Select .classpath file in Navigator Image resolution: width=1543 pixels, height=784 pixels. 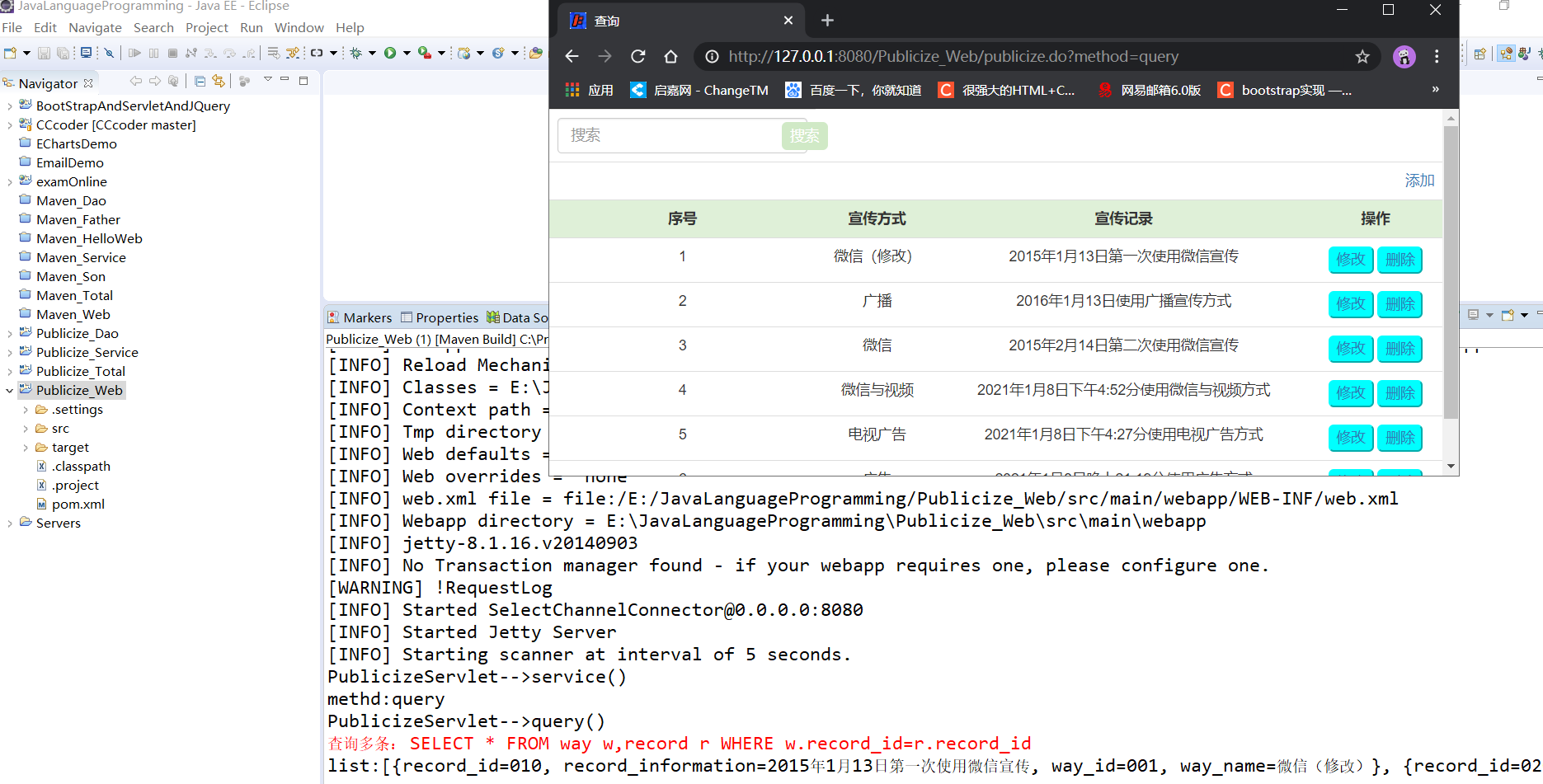coord(73,466)
